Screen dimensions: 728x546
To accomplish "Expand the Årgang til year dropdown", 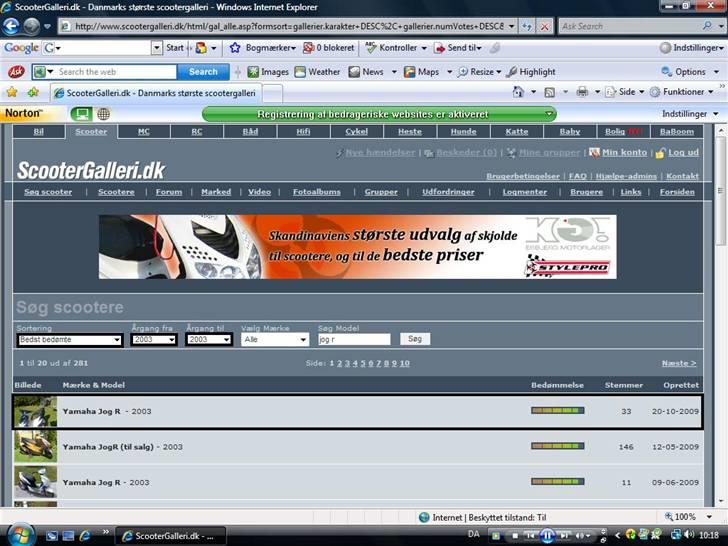I will click(x=208, y=340).
